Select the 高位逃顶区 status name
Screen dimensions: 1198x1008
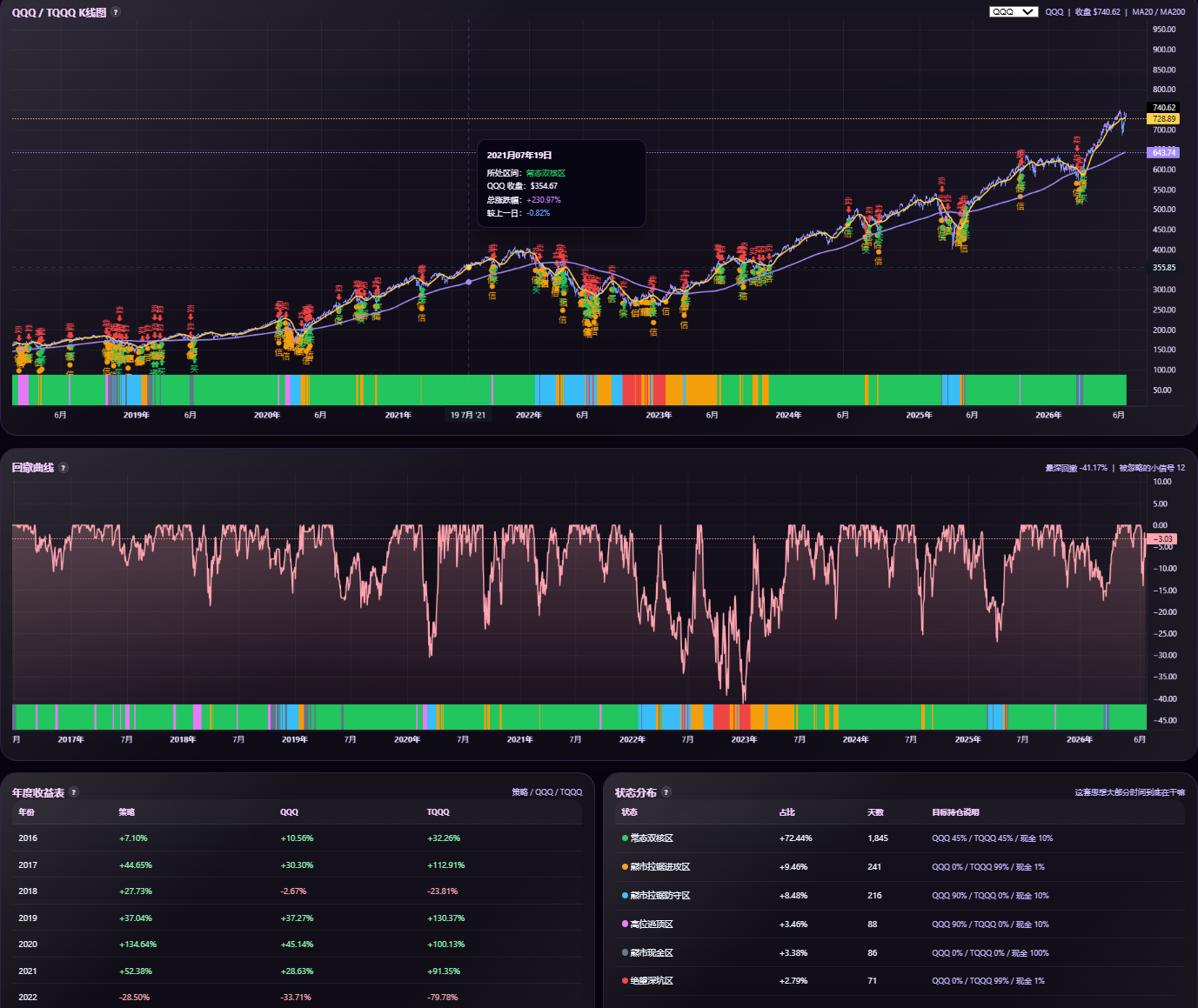(653, 925)
